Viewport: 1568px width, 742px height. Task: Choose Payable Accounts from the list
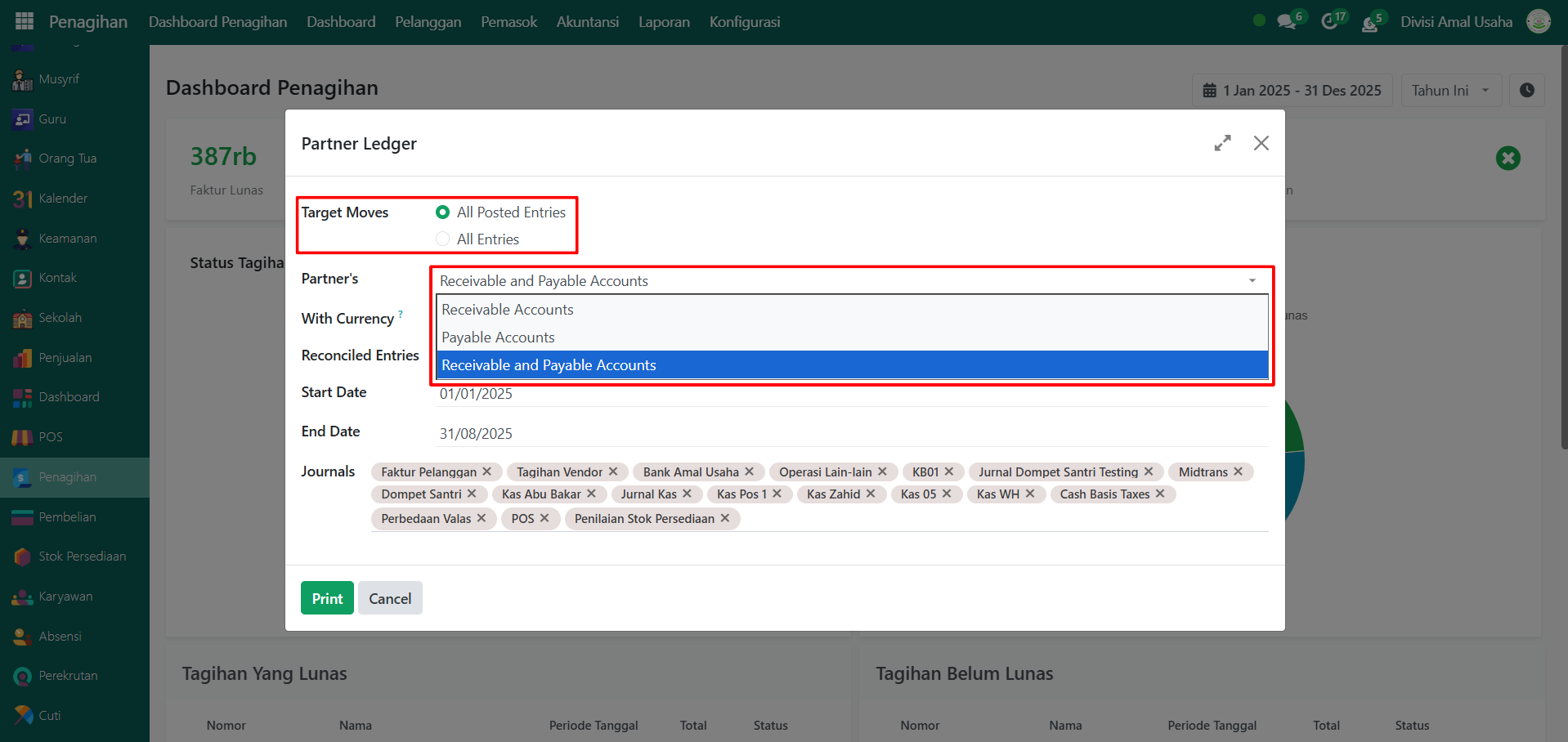tap(498, 337)
